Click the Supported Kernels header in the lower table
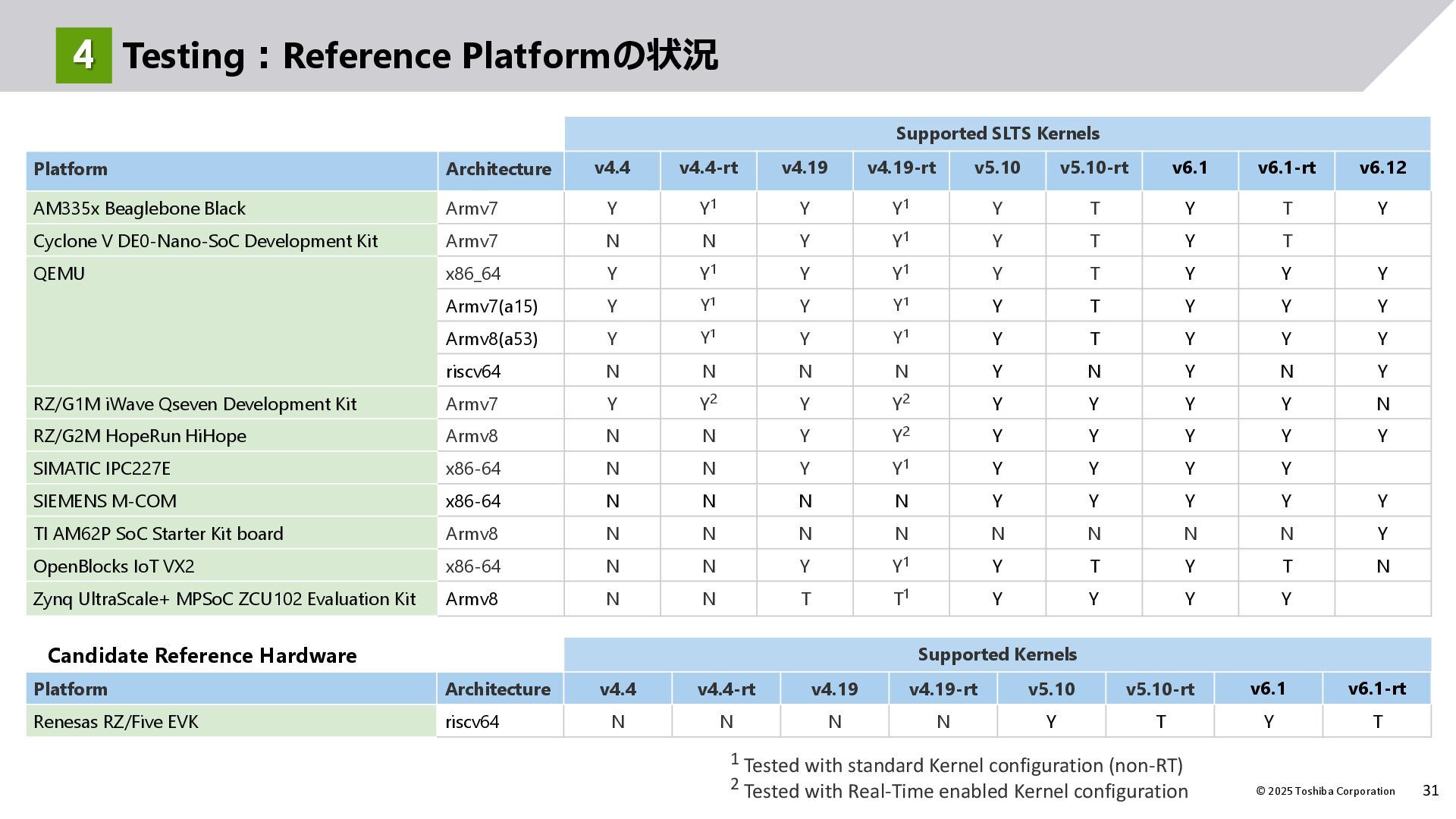 click(997, 654)
